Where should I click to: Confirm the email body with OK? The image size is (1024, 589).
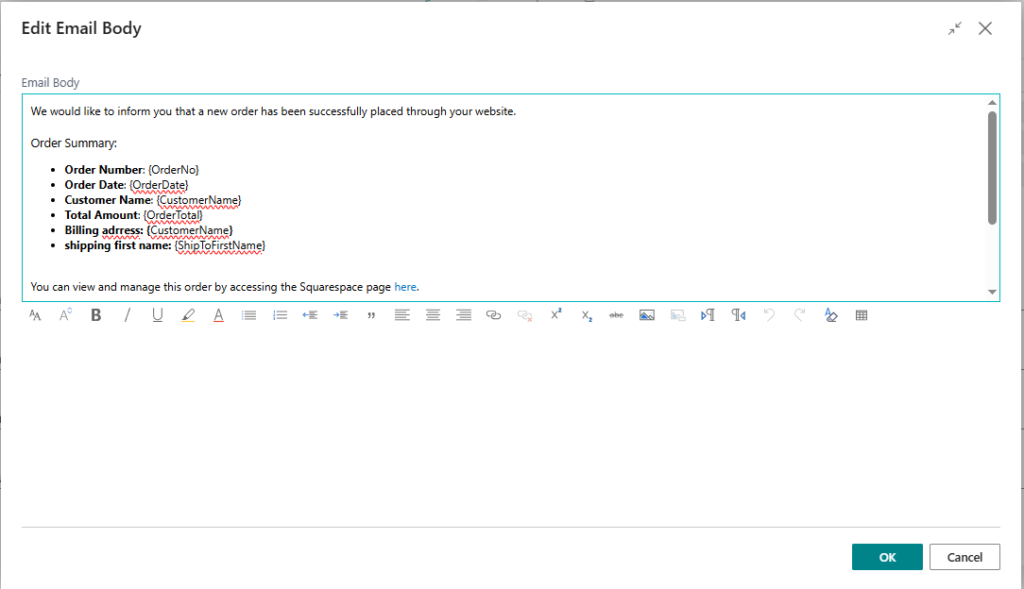click(x=886, y=557)
